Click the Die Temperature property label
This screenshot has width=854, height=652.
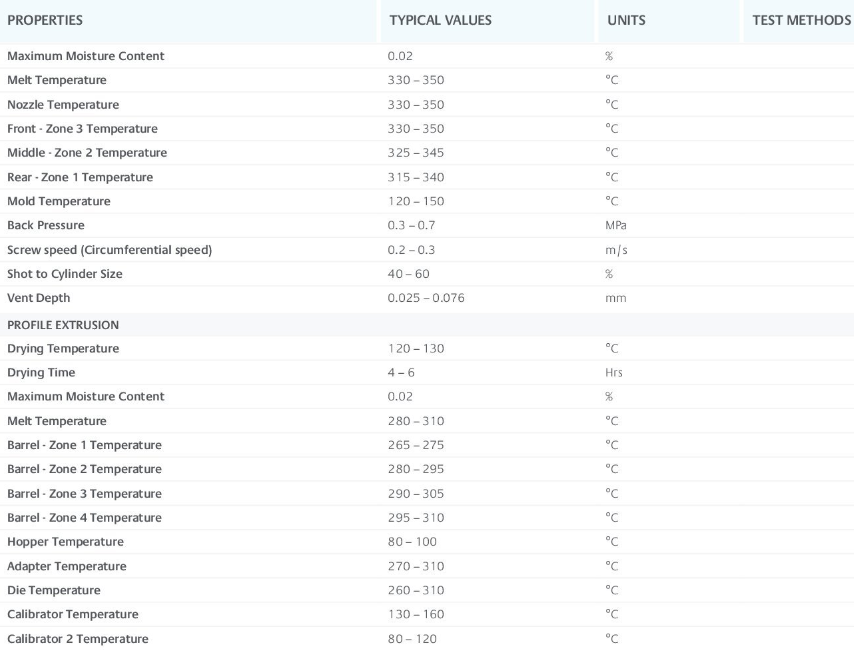click(x=53, y=590)
